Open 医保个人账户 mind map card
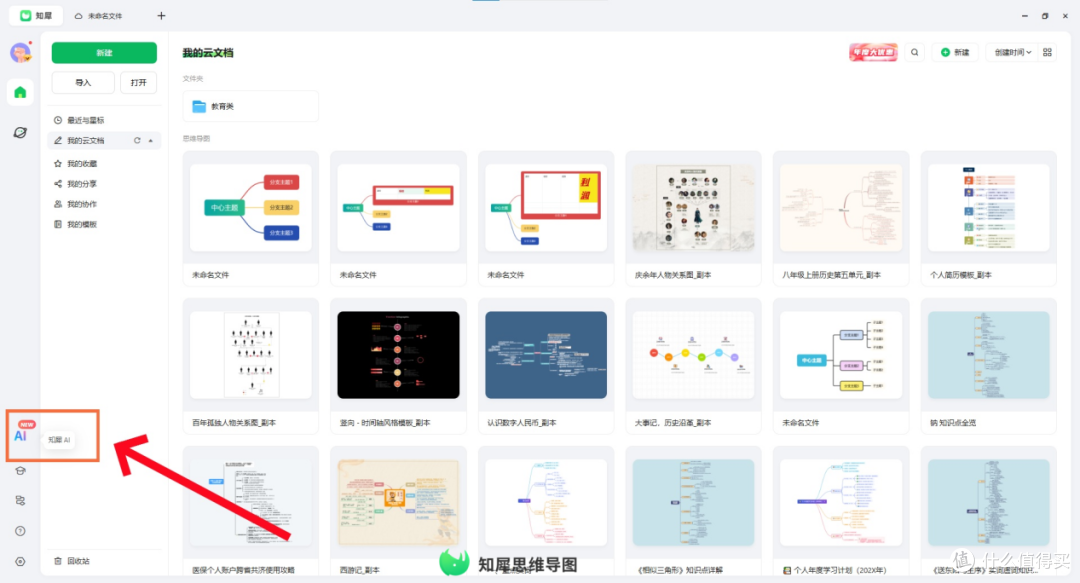Screen dimensions: 1080x583 (x=251, y=511)
